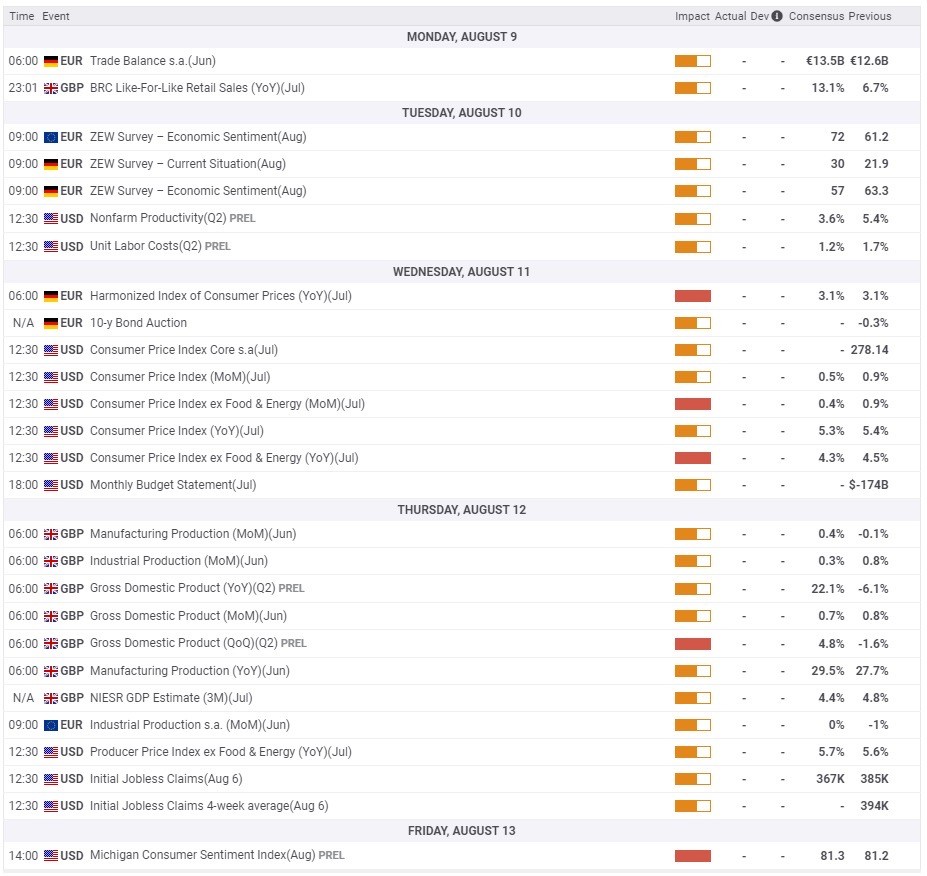Click US flag next to Michigan Consumer Sentiment
Viewport: 927px width, 876px height.
tap(51, 855)
